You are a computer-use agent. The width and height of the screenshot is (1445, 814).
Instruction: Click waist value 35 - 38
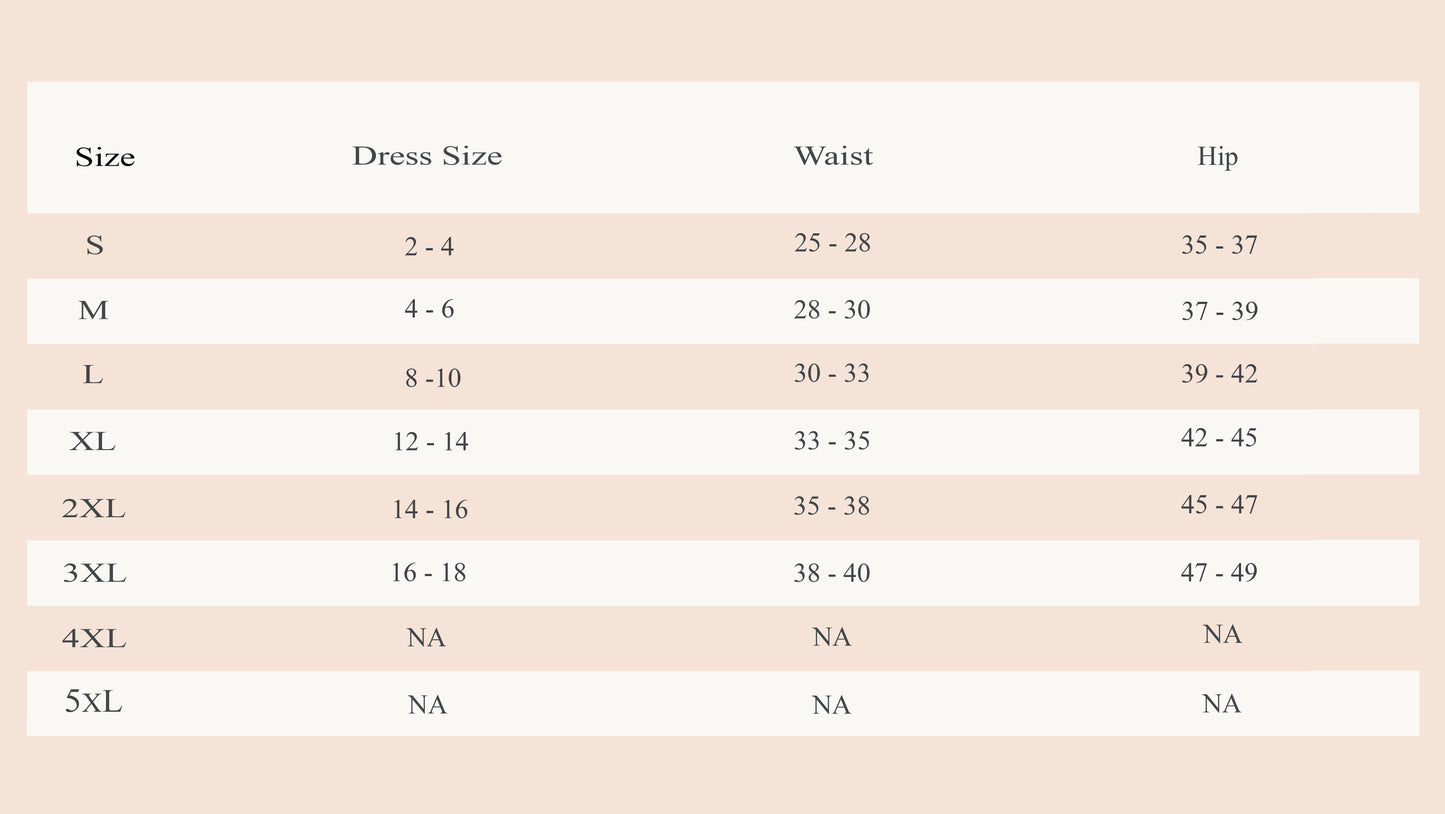832,506
